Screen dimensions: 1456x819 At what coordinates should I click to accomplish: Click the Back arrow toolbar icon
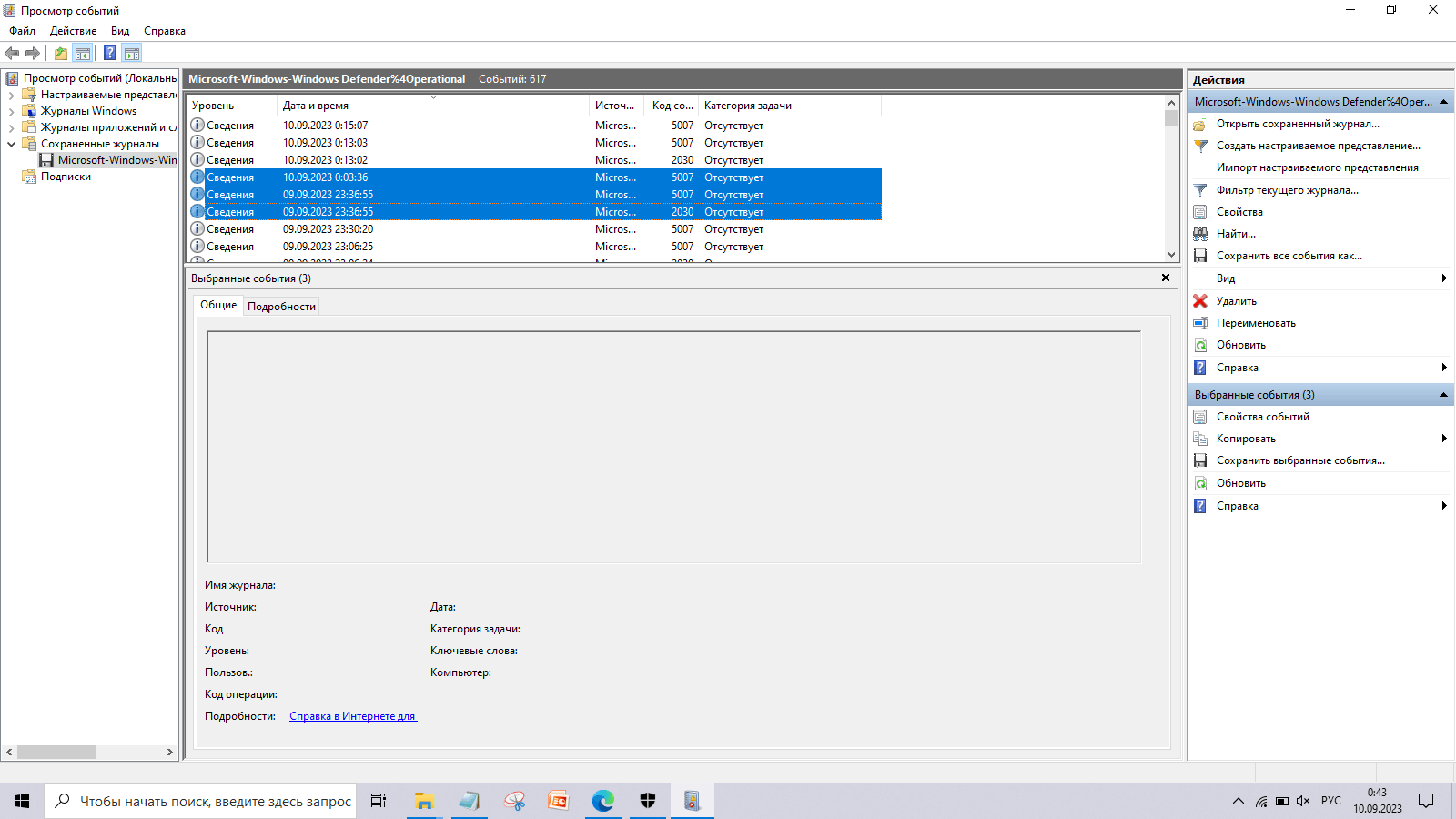point(12,53)
